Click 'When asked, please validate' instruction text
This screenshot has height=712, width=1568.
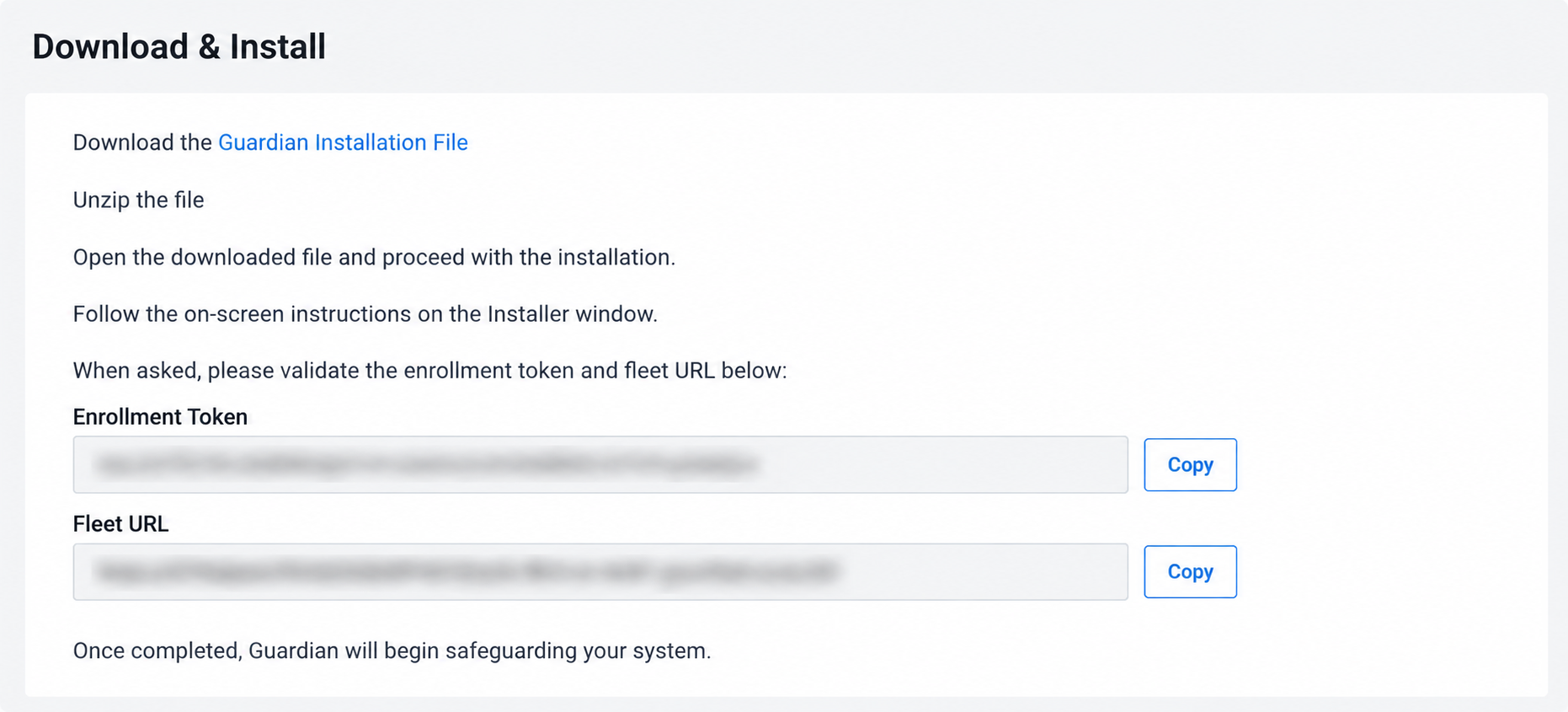click(x=429, y=371)
